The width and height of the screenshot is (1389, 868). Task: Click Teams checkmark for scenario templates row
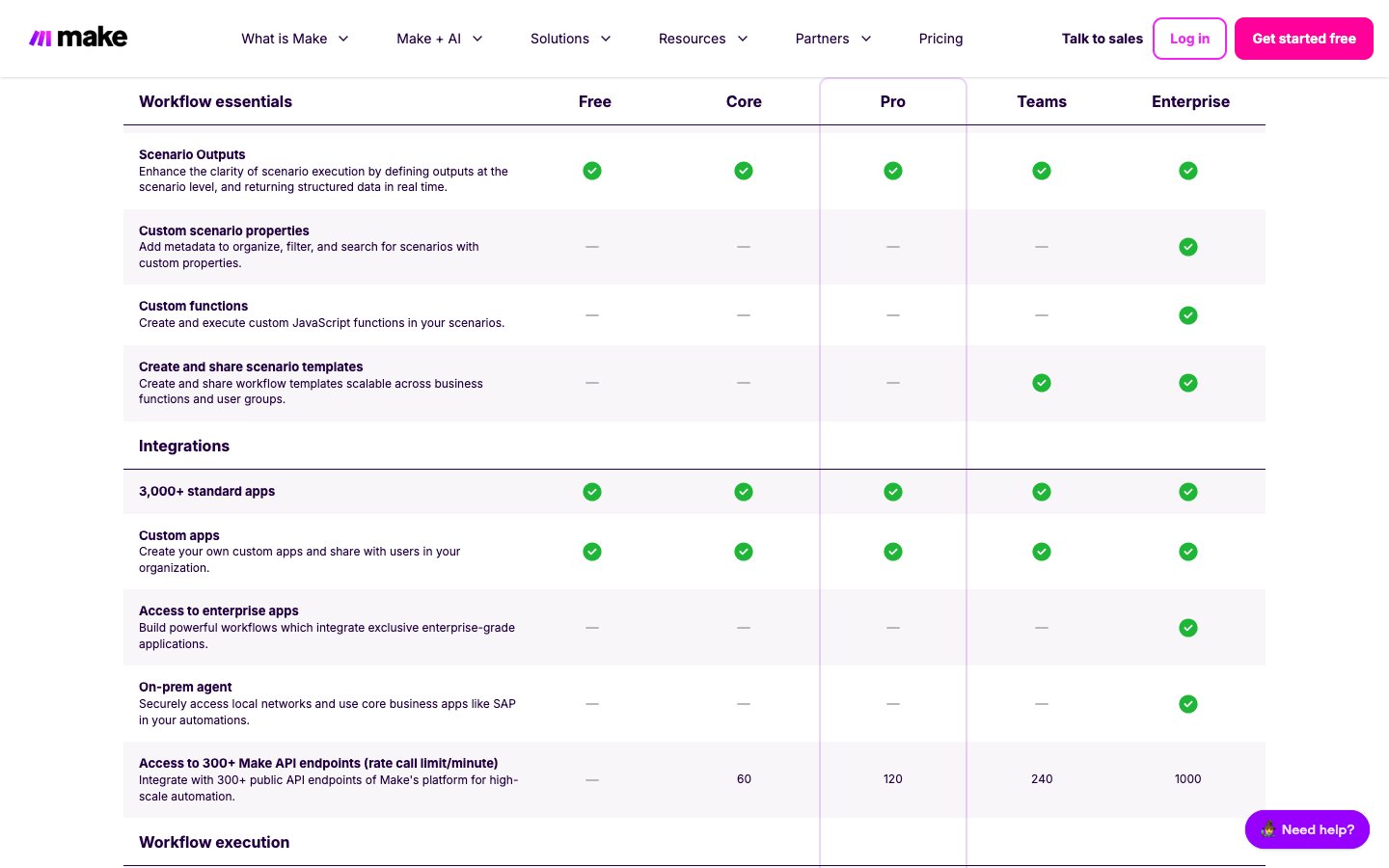[x=1042, y=383]
